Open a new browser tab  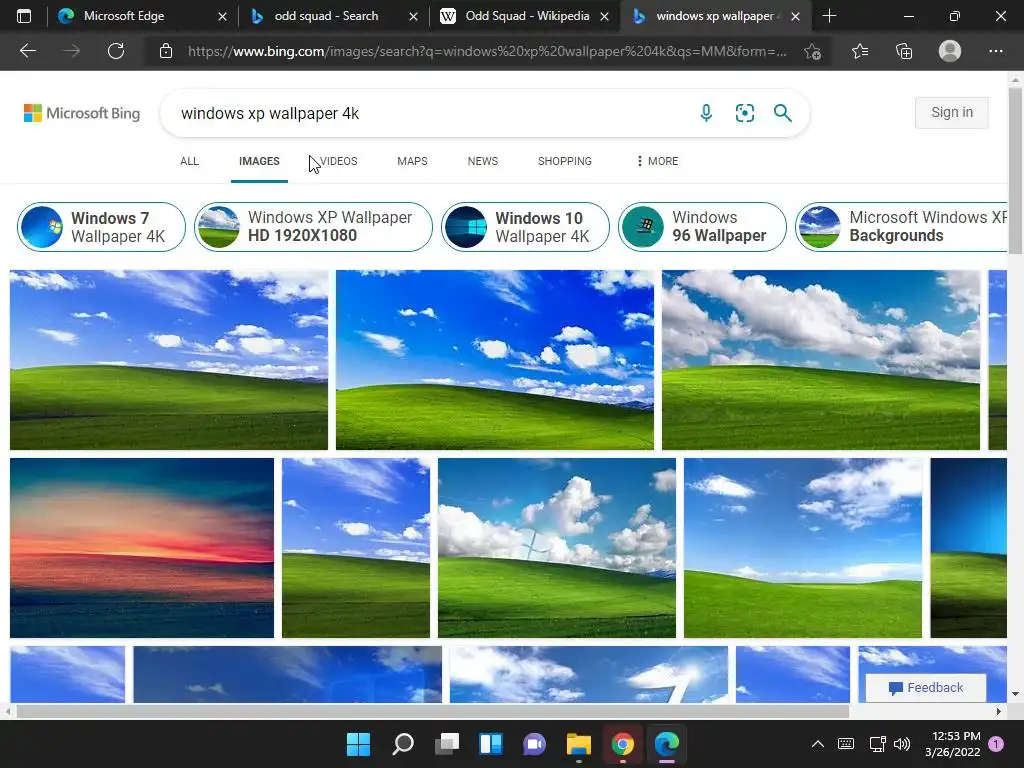click(829, 16)
